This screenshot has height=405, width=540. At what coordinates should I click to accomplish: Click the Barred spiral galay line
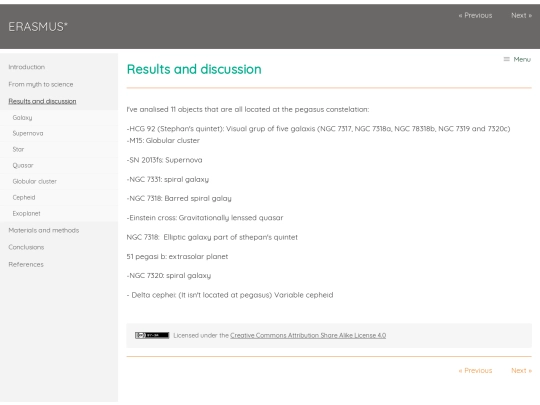pos(179,198)
